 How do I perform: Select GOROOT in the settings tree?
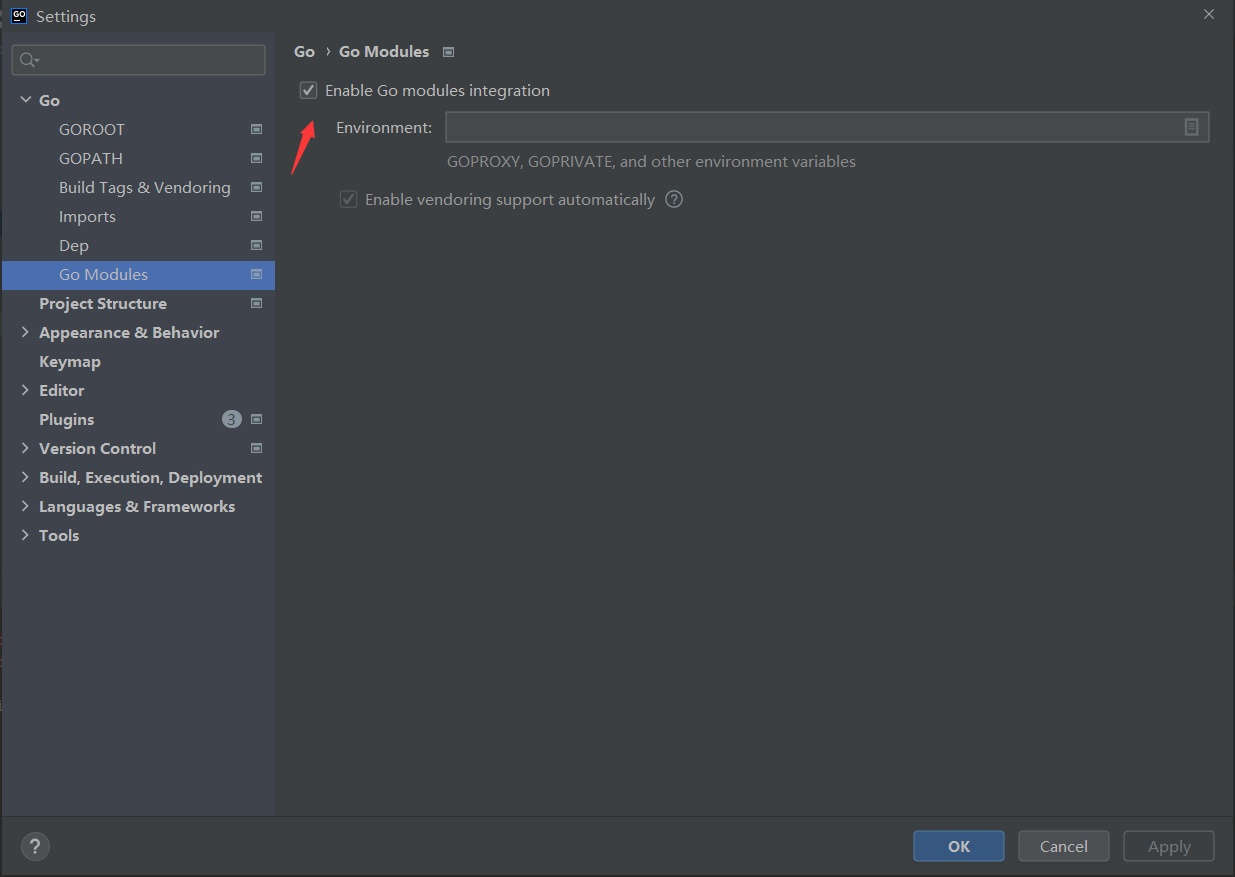[92, 129]
